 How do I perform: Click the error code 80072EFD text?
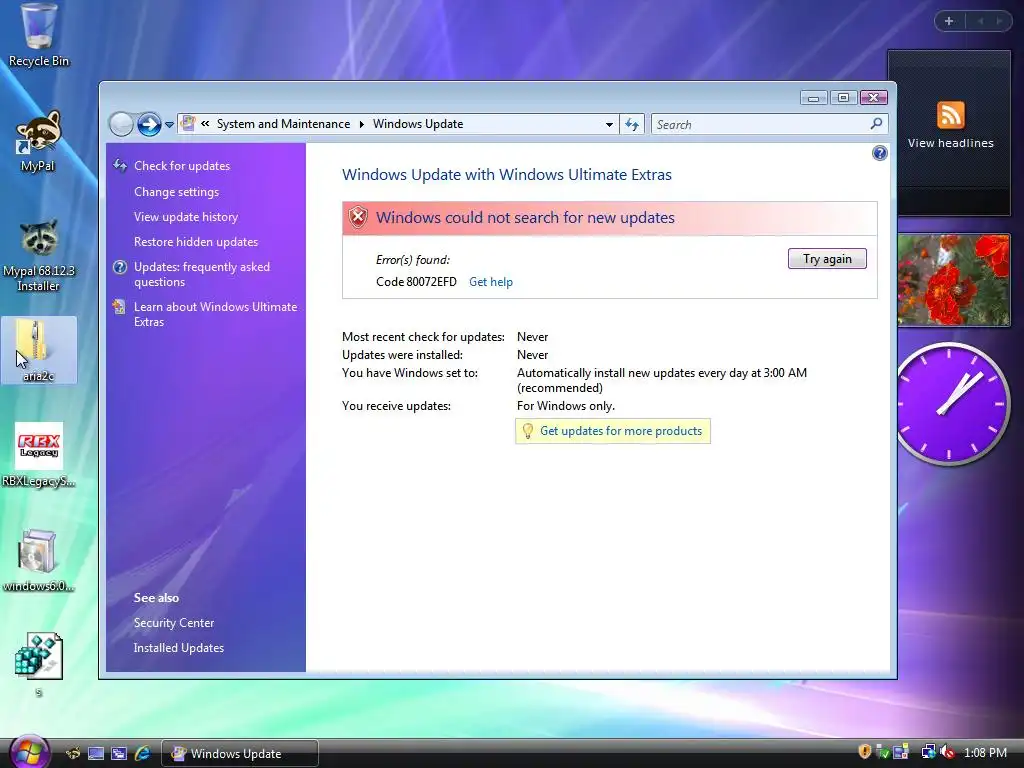pos(416,282)
